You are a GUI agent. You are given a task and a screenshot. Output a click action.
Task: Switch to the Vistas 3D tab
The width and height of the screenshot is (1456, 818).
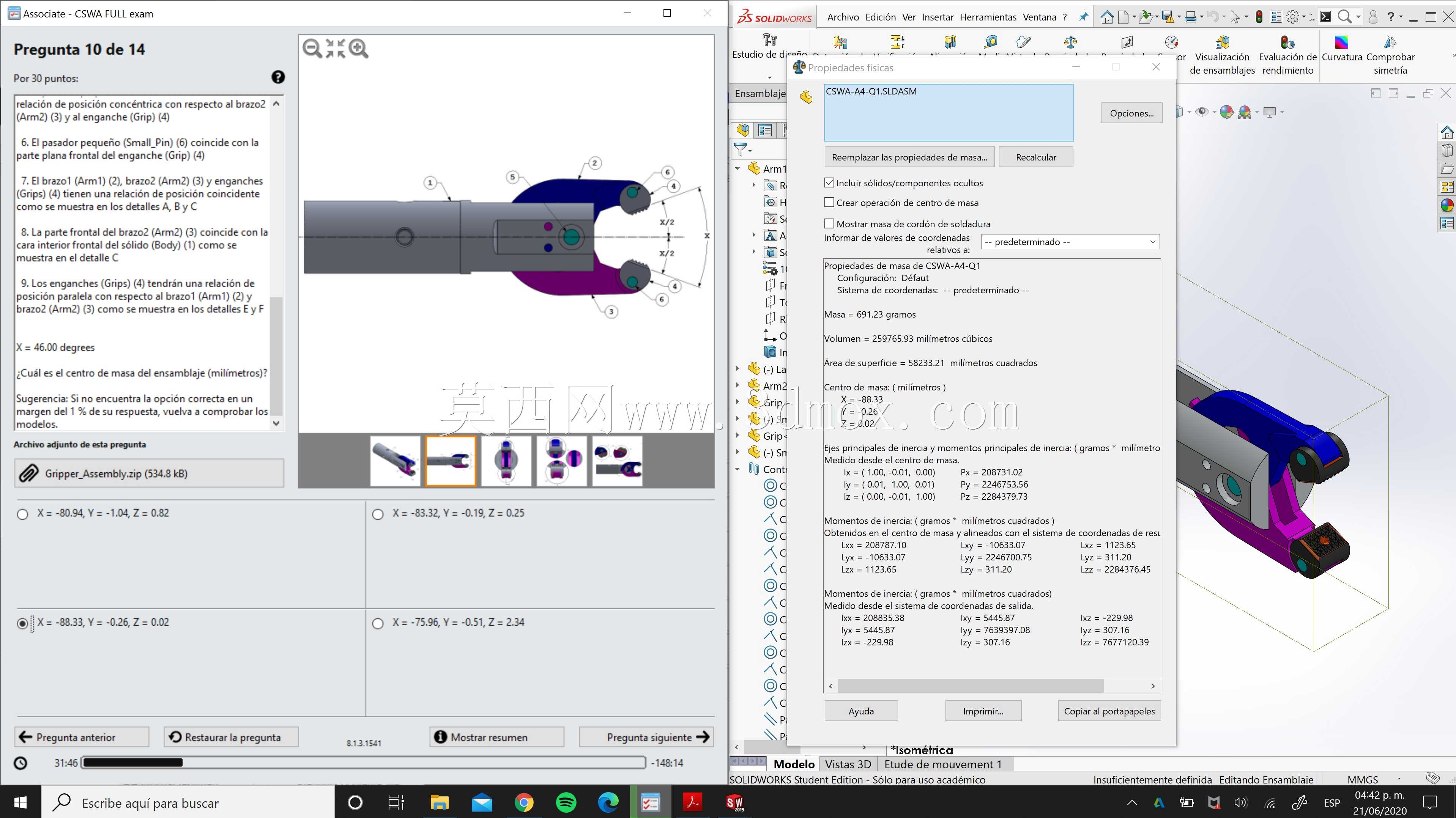(x=848, y=765)
